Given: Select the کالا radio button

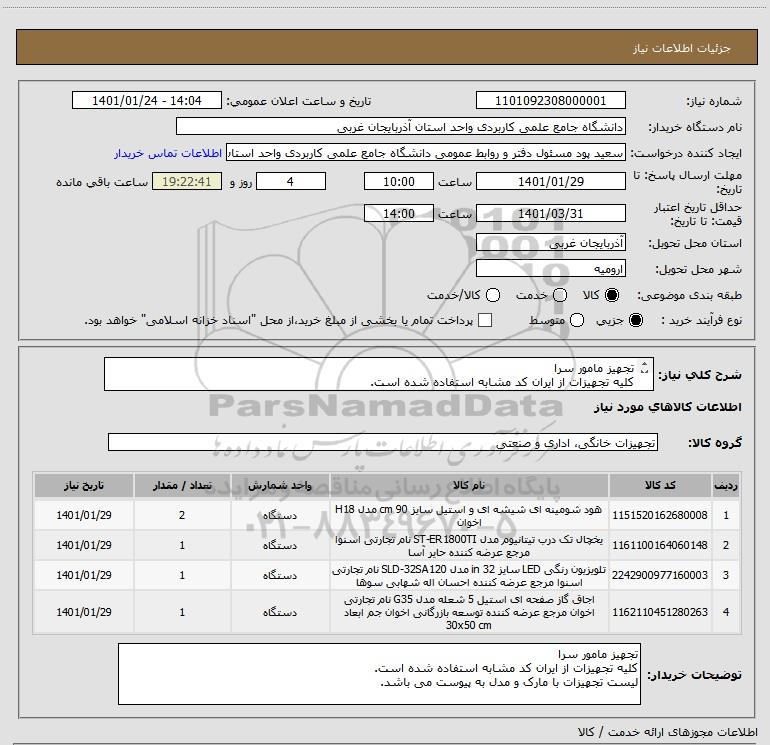Looking at the screenshot, I should point(612,295).
